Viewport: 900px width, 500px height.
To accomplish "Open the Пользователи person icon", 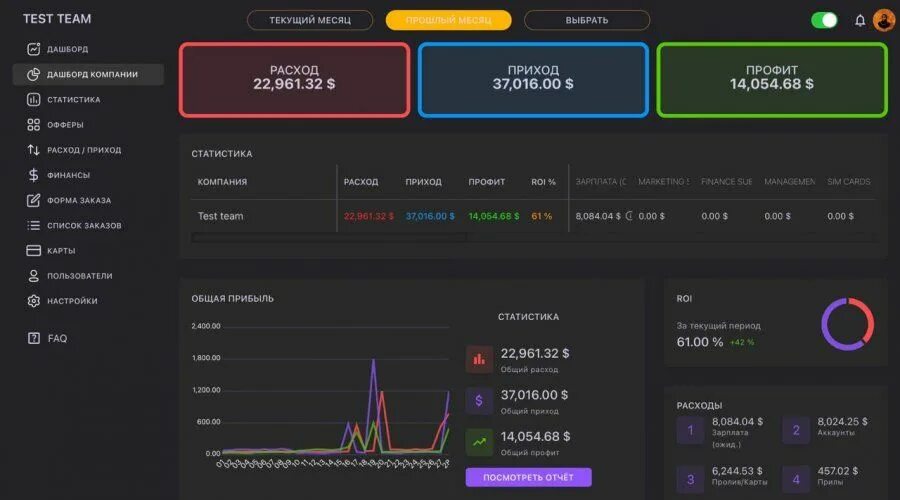I will pyautogui.click(x=33, y=276).
